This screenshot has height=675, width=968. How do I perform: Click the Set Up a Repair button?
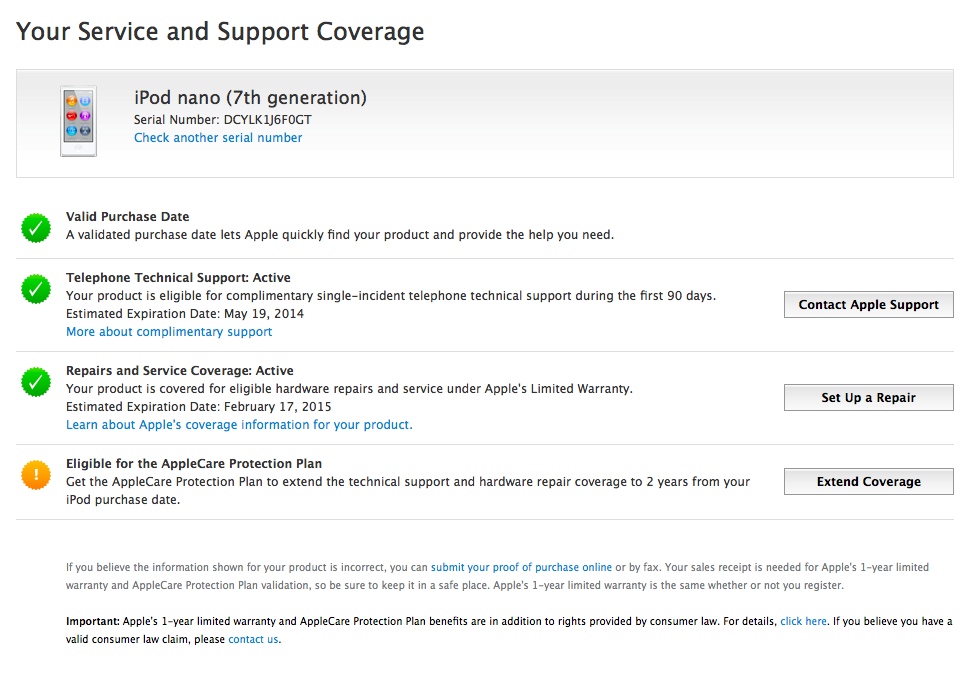[x=868, y=398]
